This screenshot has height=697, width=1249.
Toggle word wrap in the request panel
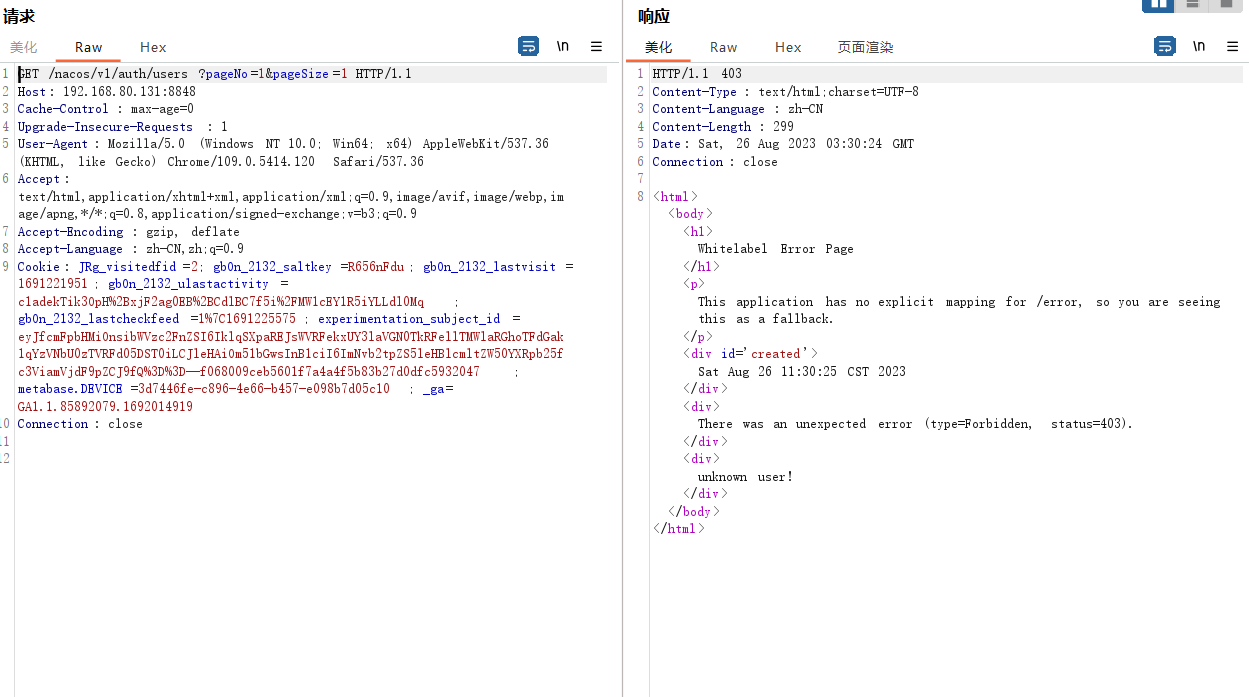pyautogui.click(x=528, y=46)
